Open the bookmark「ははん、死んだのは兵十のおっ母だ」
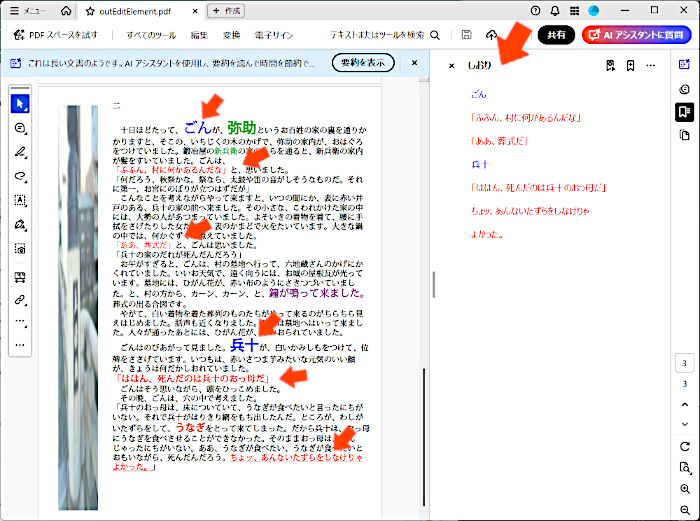The height and width of the screenshot is (521, 700). point(538,188)
